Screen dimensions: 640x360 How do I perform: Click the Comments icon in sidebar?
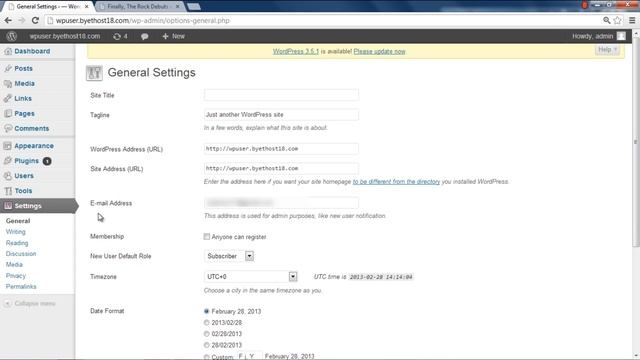[8, 129]
